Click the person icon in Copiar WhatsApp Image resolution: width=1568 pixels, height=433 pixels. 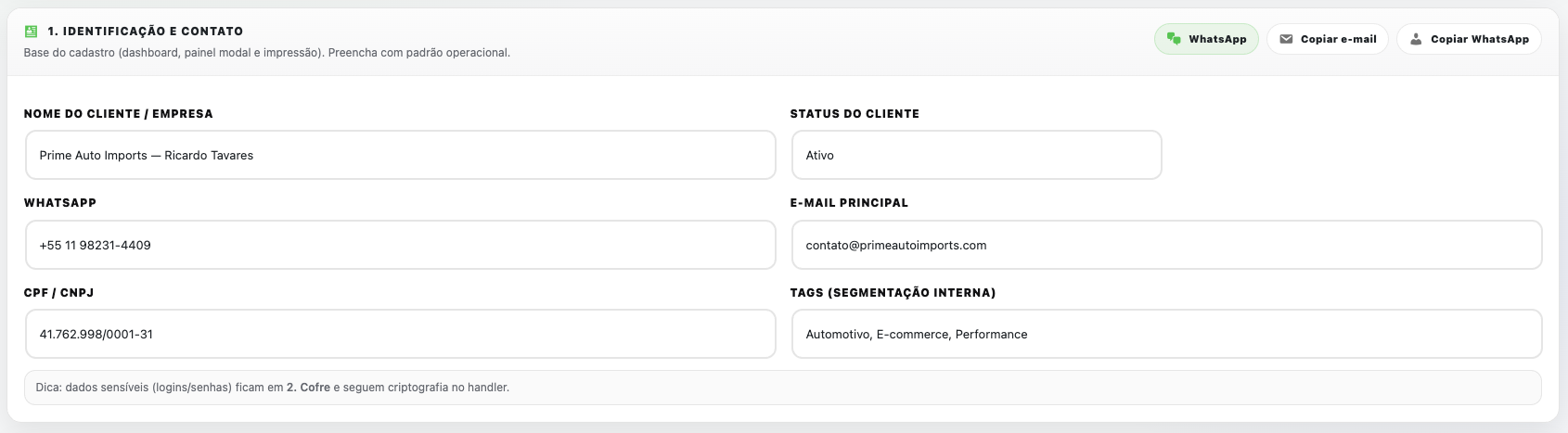click(1416, 39)
